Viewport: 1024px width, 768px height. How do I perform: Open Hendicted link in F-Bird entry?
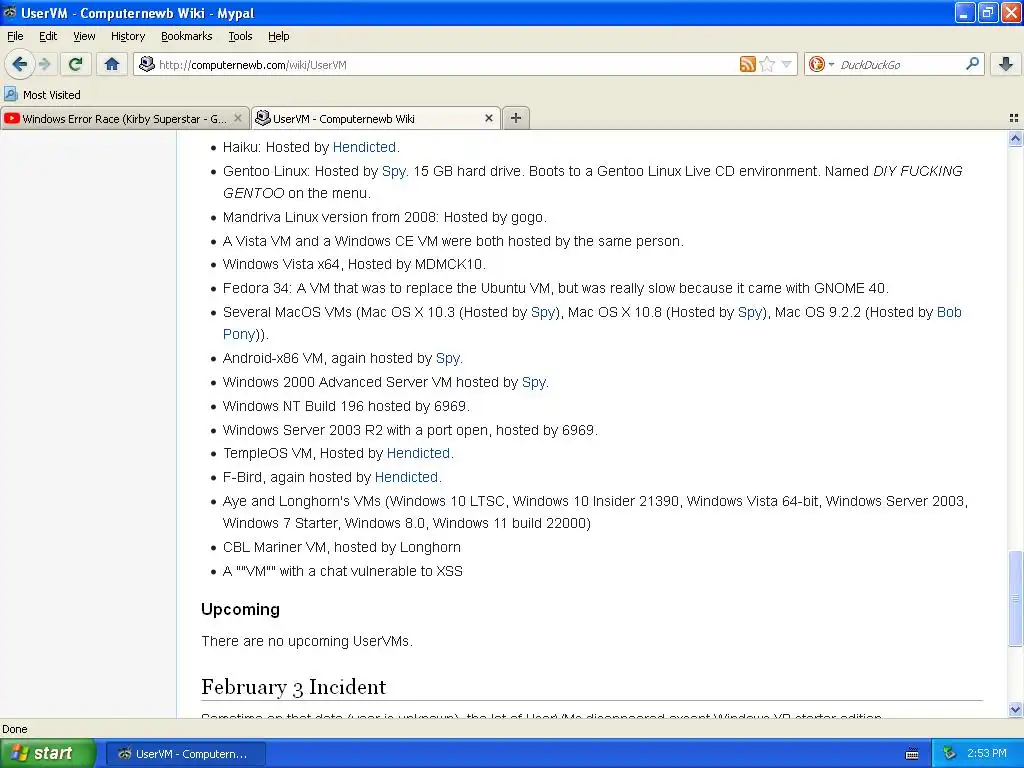[x=407, y=477]
